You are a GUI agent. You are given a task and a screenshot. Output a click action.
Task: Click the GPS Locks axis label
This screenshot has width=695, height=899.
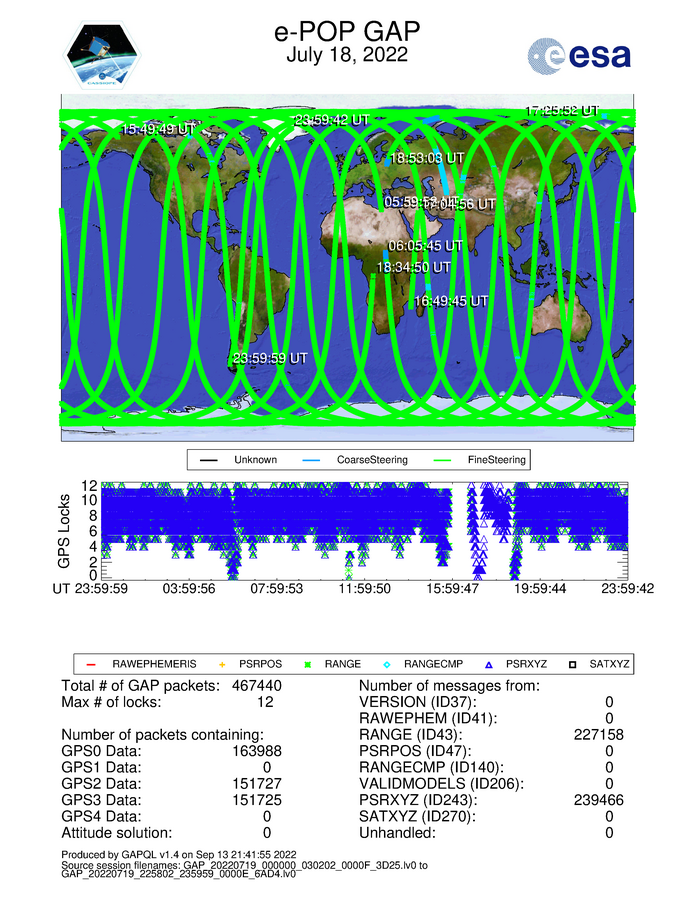[66, 531]
